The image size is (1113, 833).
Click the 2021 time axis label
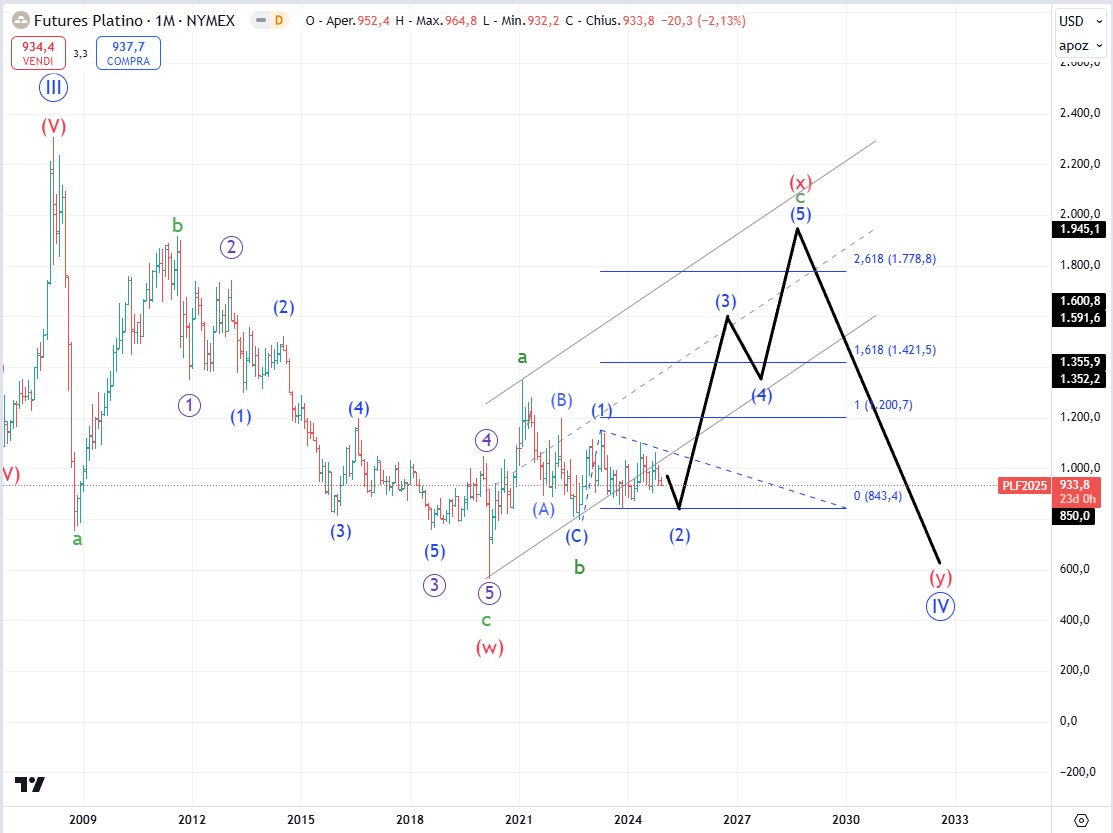pos(519,820)
